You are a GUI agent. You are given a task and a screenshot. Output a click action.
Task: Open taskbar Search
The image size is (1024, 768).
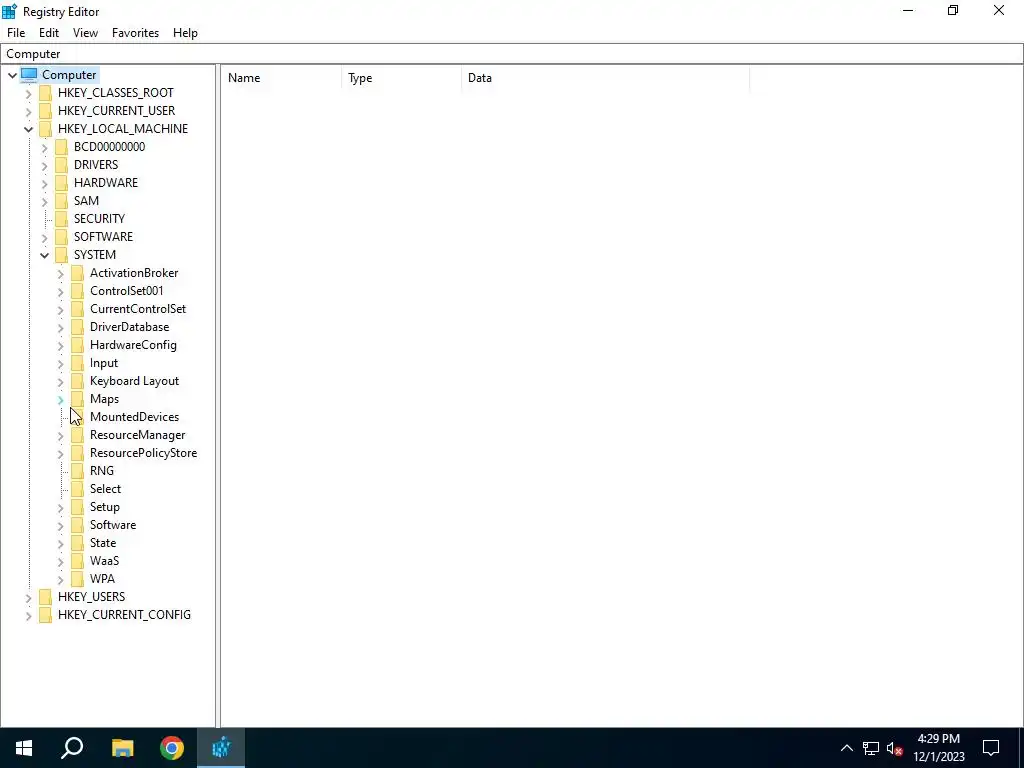click(x=72, y=748)
